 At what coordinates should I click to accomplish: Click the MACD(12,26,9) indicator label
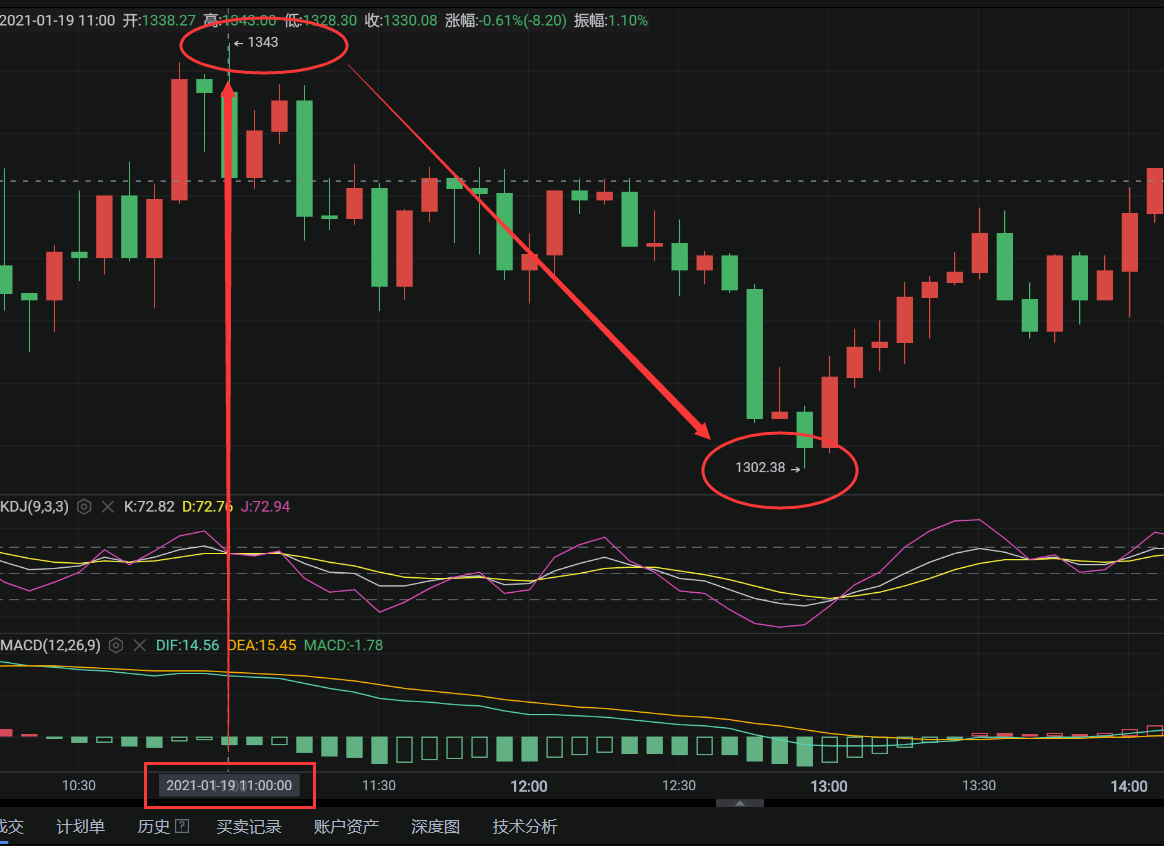coord(50,646)
